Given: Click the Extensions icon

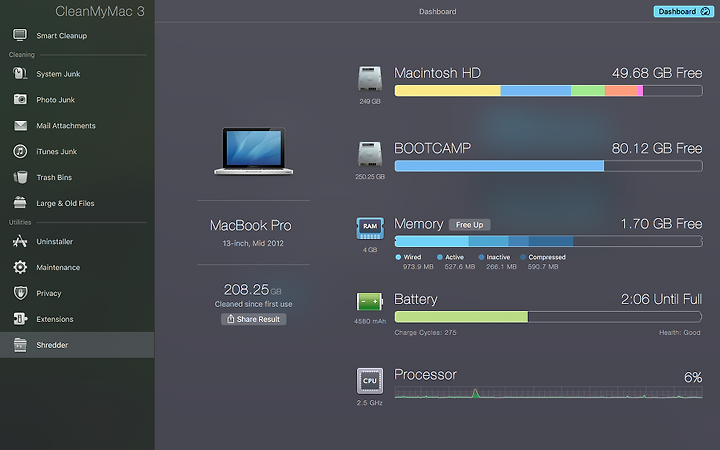Looking at the screenshot, I should [x=20, y=319].
